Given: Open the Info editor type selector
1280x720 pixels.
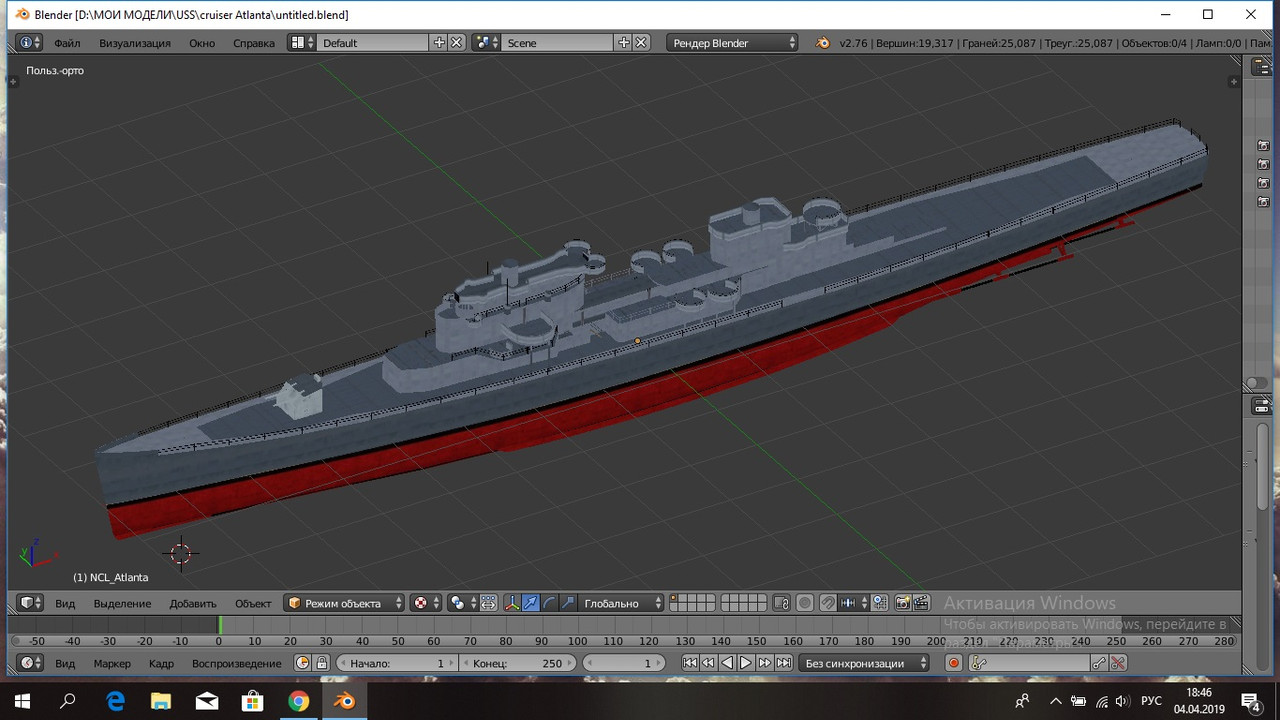Looking at the screenshot, I should coord(31,43).
